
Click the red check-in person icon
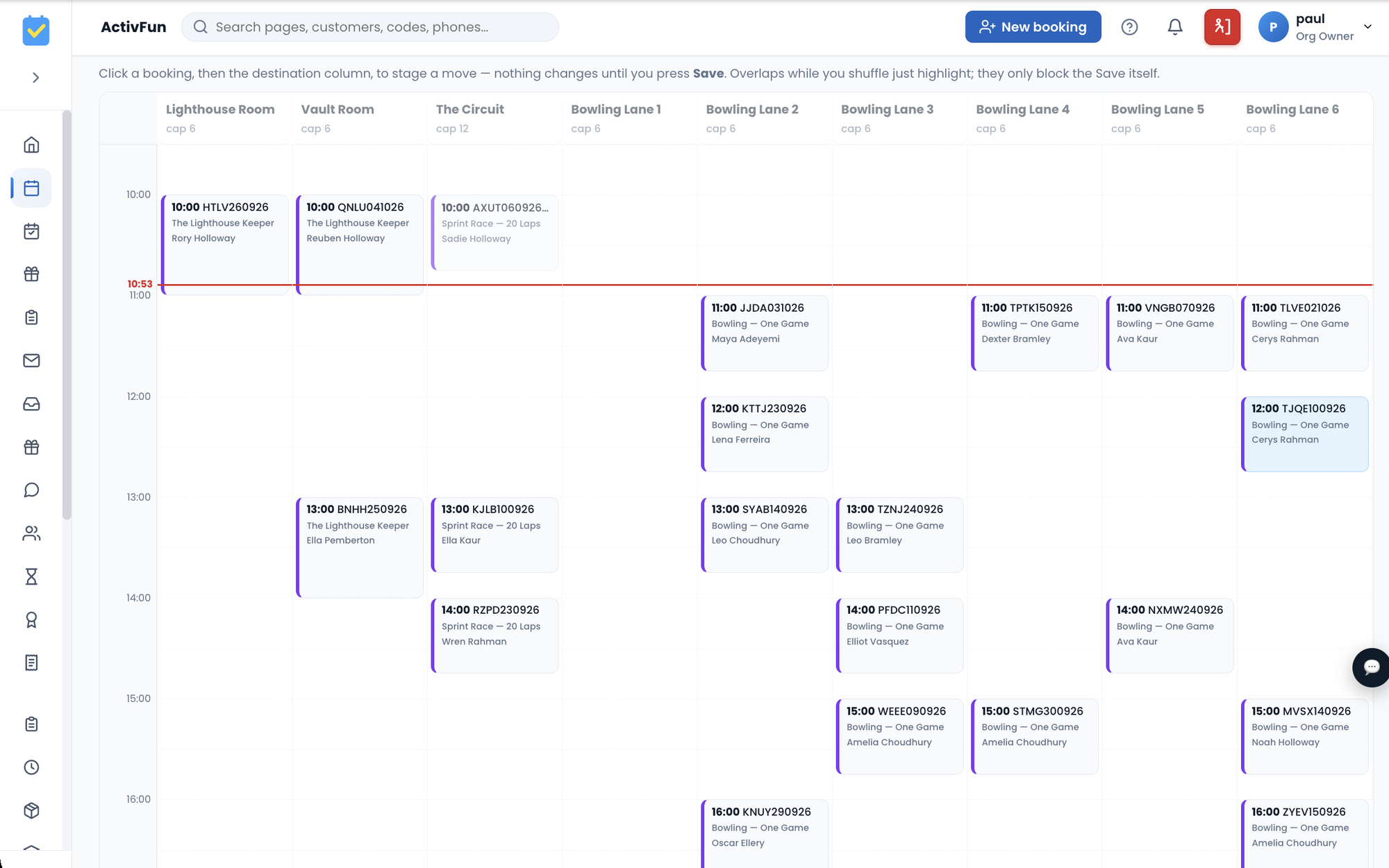(1222, 27)
